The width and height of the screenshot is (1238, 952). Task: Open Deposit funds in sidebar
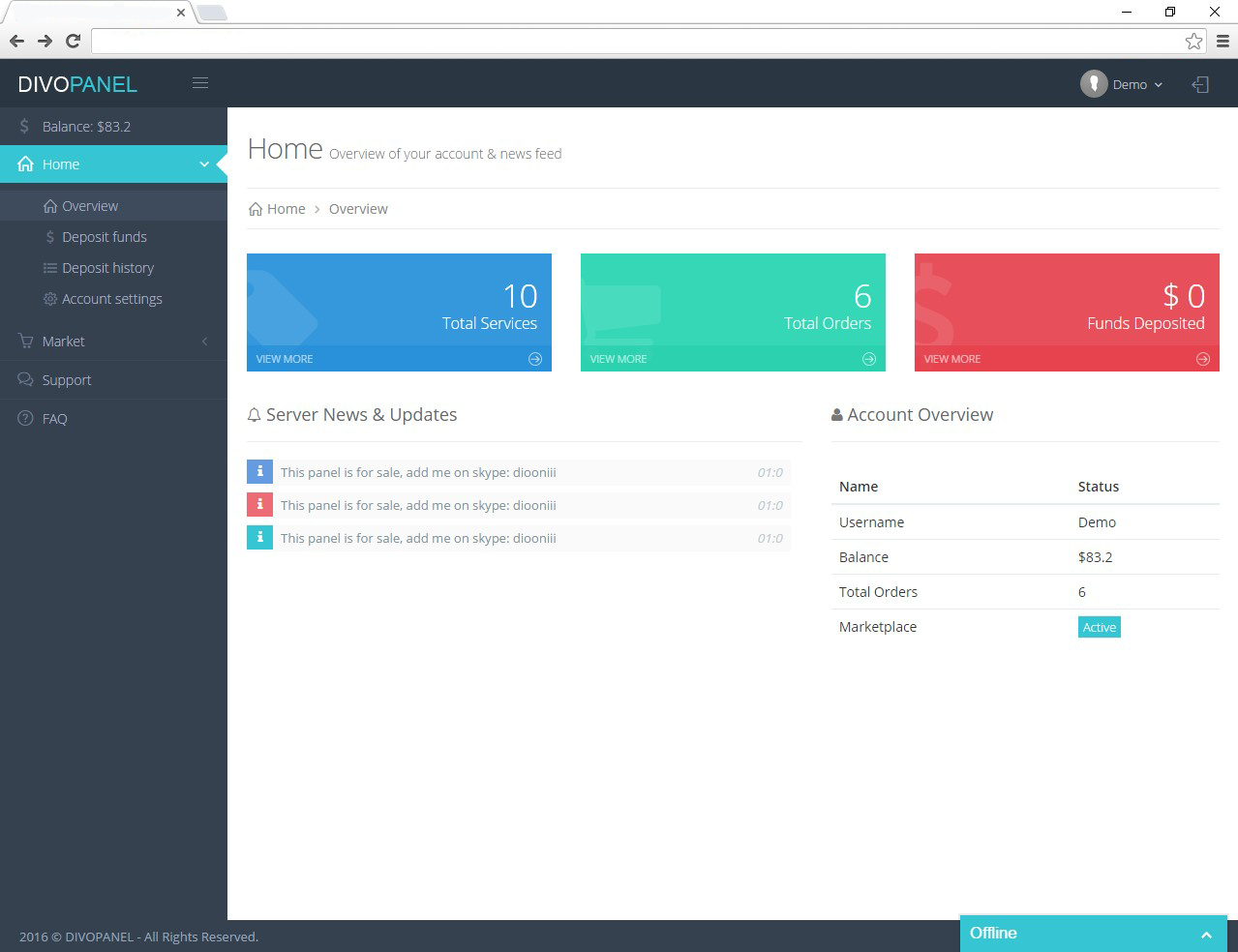point(105,237)
